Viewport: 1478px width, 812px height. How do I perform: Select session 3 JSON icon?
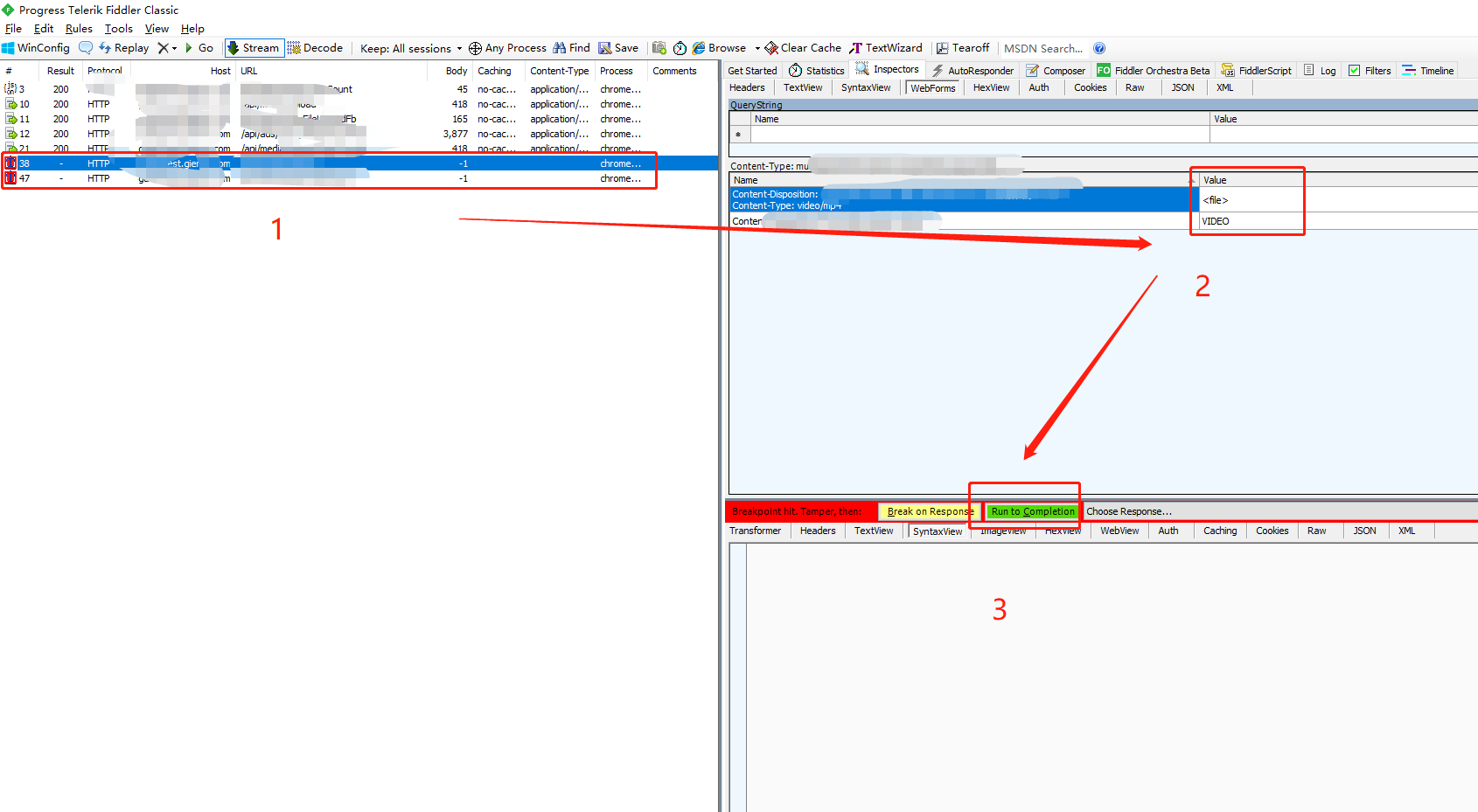click(x=10, y=89)
